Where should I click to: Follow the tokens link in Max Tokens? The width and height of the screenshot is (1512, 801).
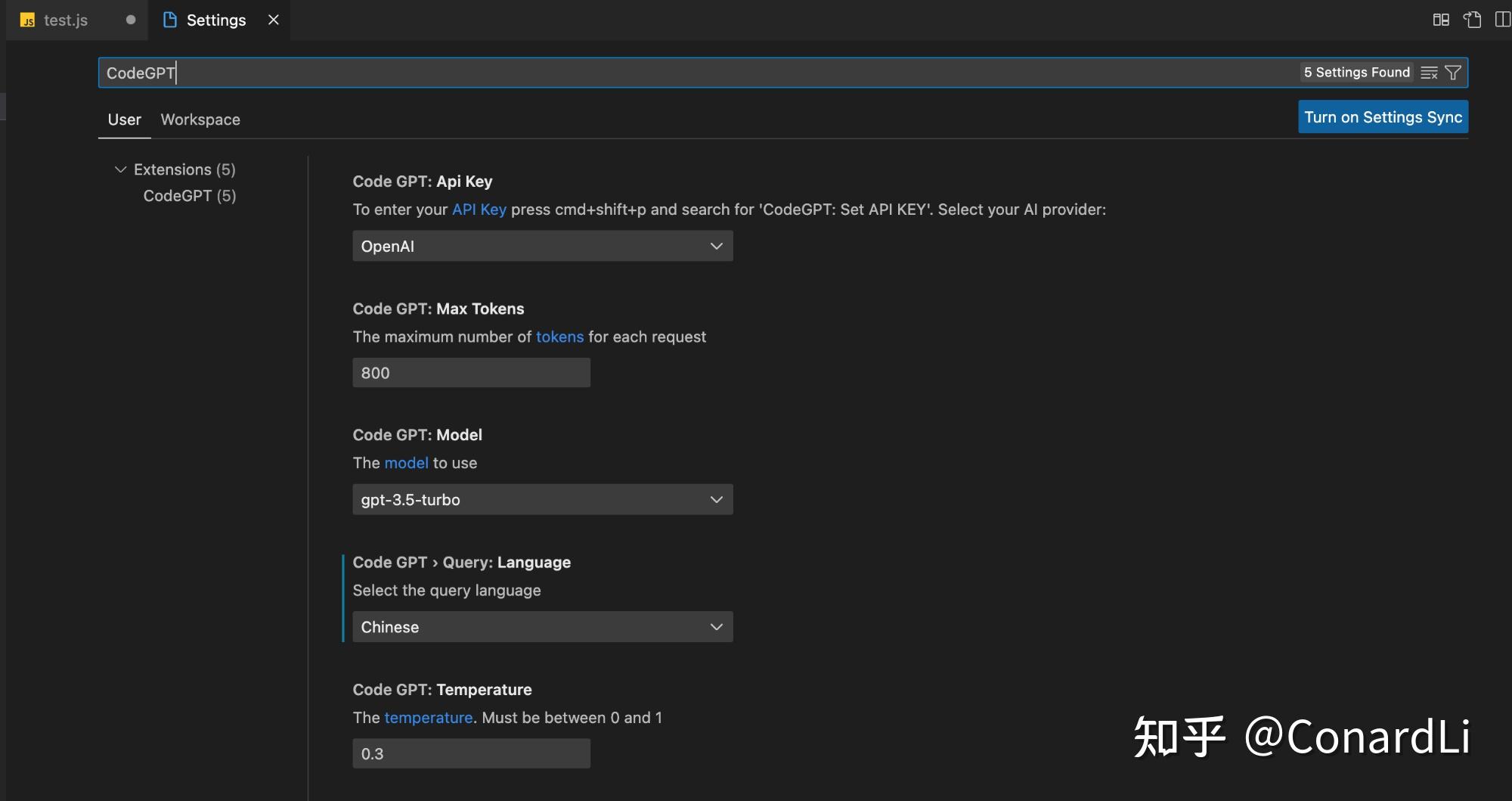[559, 337]
